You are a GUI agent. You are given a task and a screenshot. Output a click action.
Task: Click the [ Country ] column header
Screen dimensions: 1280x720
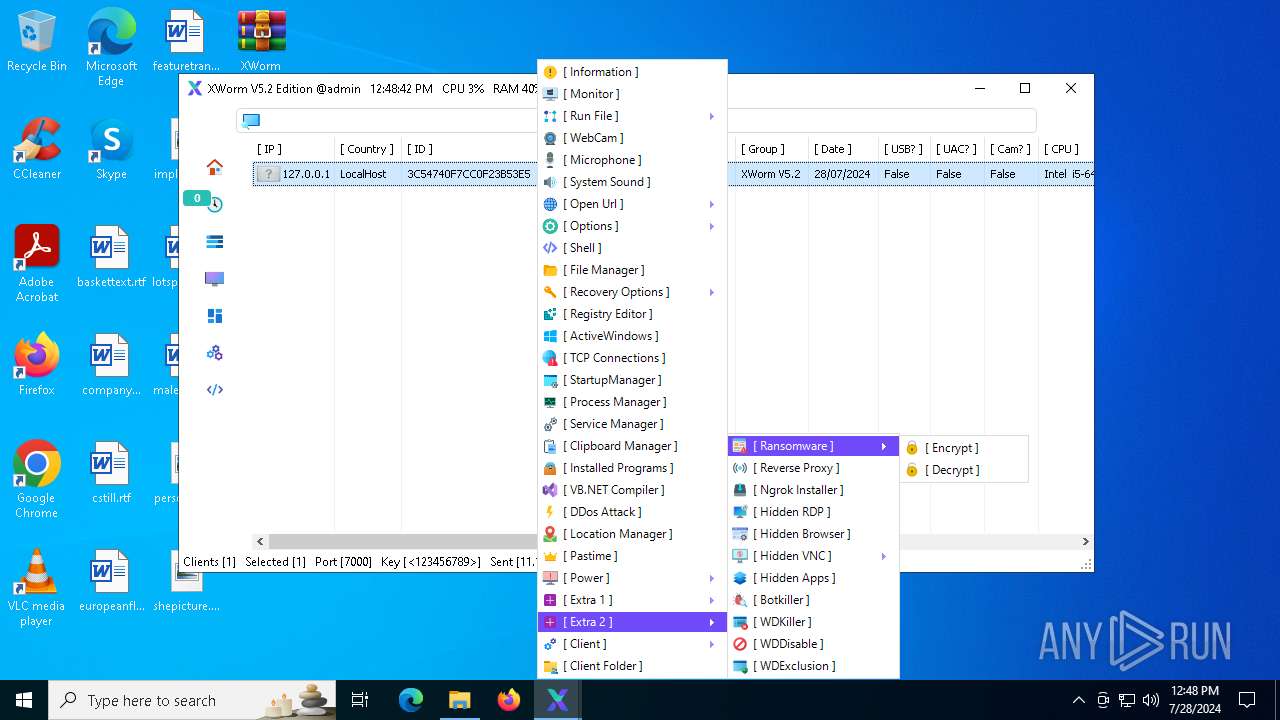(367, 149)
